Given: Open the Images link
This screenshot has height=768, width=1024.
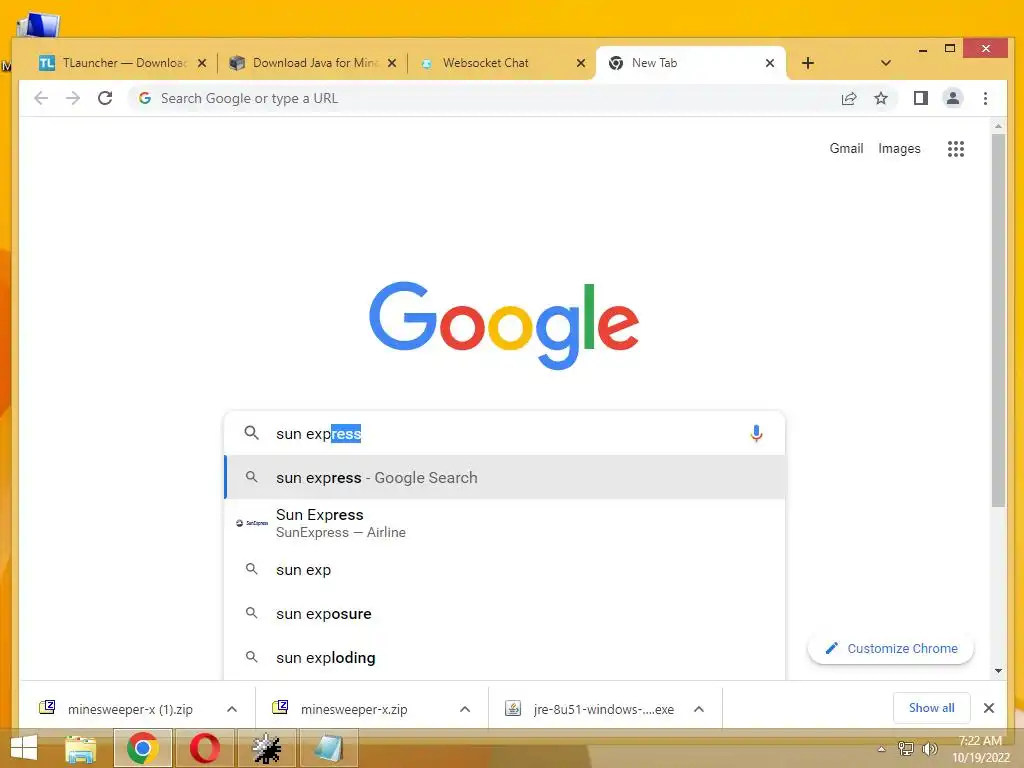Looking at the screenshot, I should click(899, 148).
